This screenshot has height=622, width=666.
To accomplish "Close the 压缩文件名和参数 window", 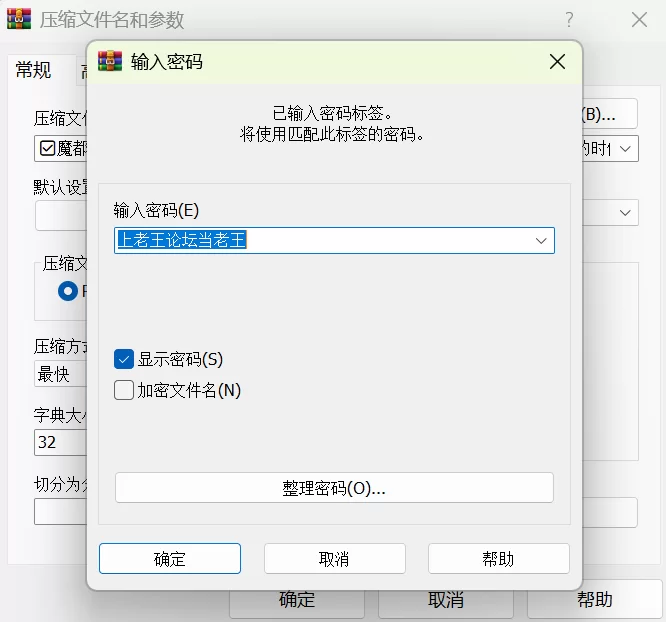I will coord(639,20).
